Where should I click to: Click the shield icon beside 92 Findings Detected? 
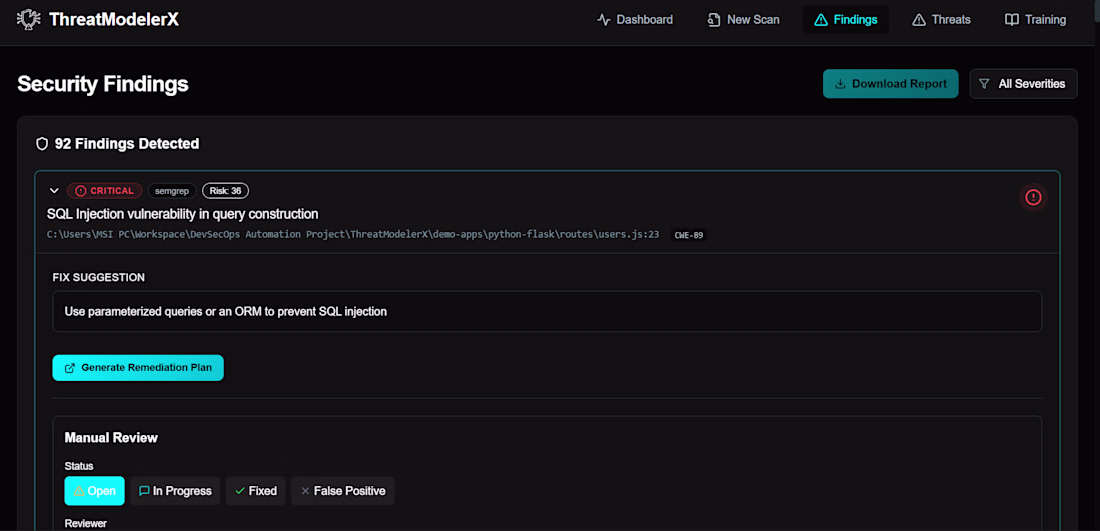click(41, 144)
